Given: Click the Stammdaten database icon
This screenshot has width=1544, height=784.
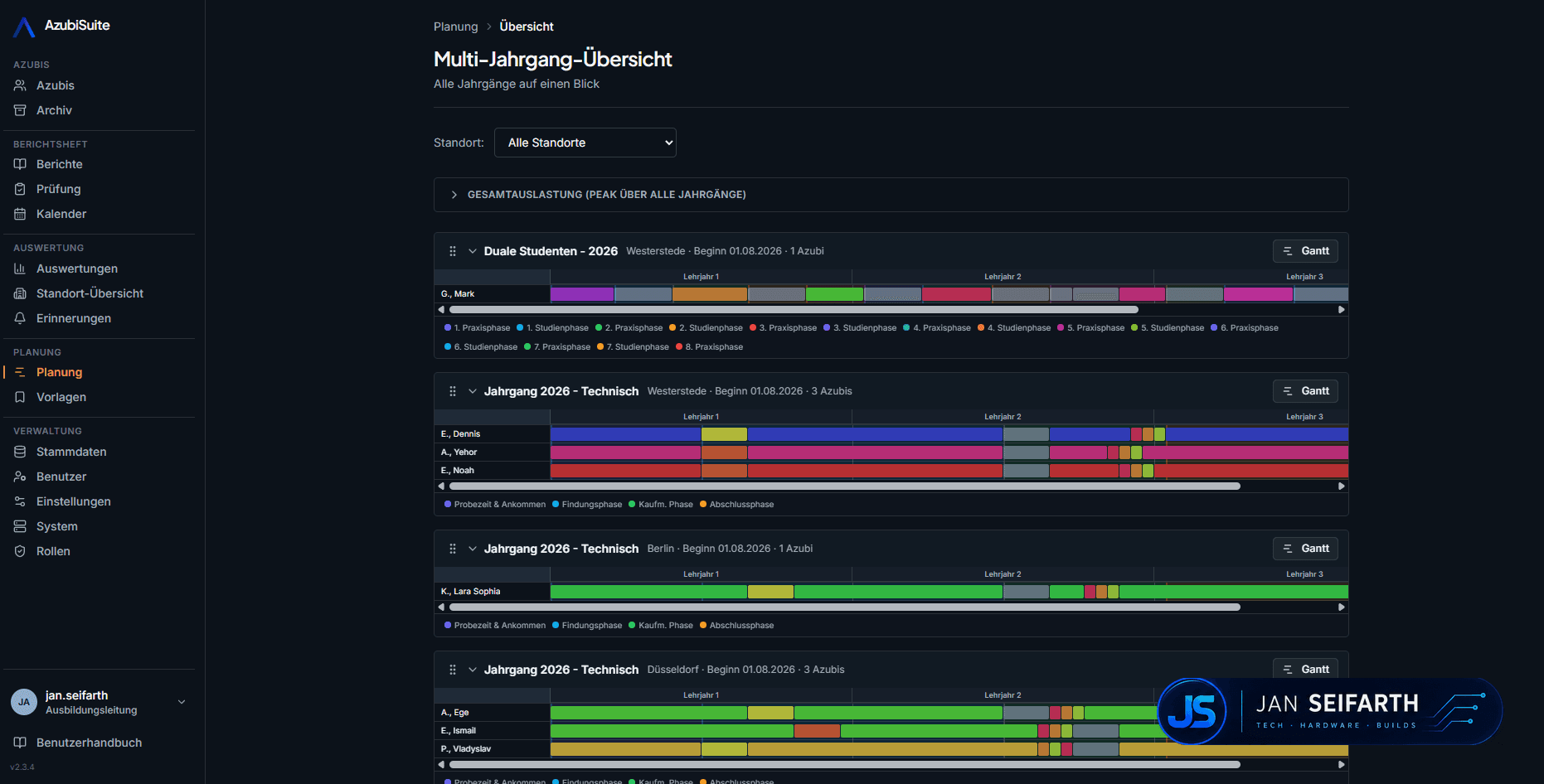Looking at the screenshot, I should point(20,452).
